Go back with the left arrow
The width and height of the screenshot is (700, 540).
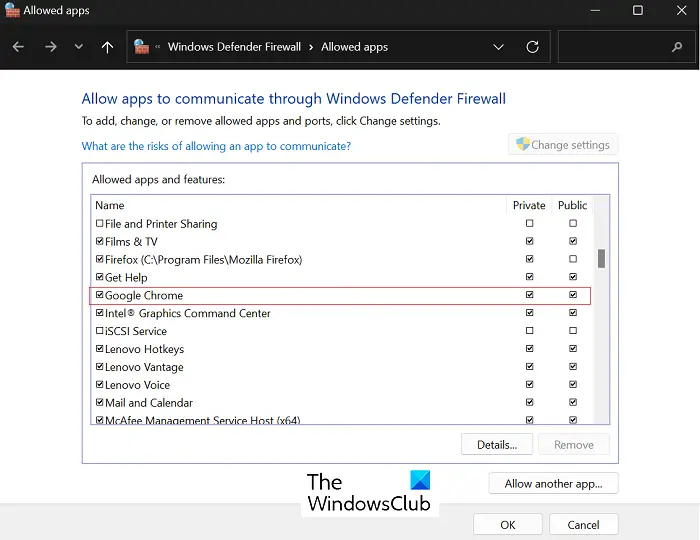click(x=18, y=46)
